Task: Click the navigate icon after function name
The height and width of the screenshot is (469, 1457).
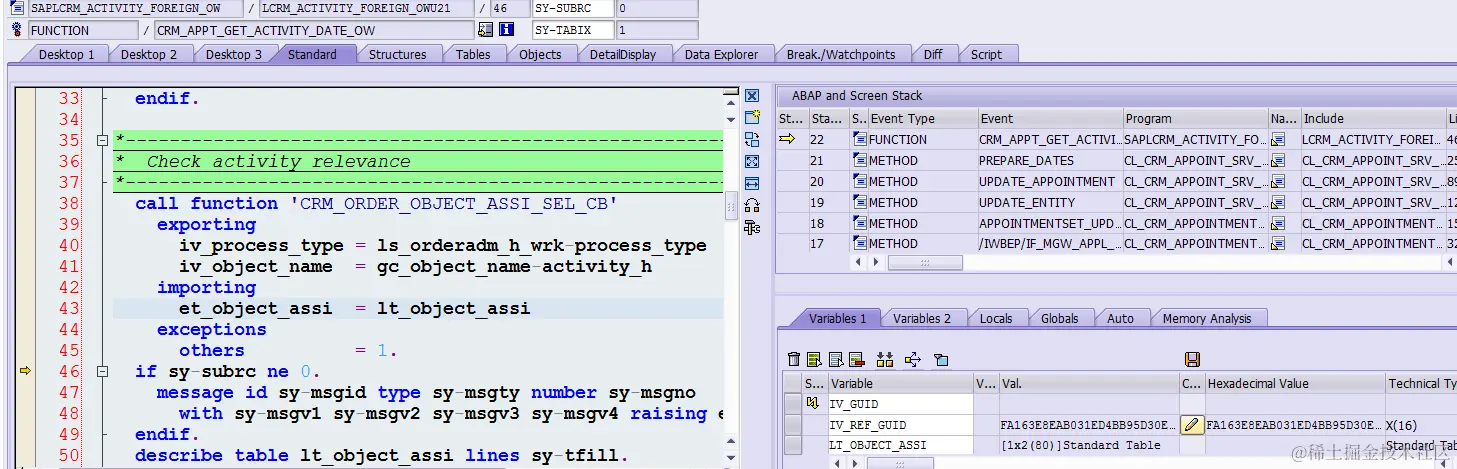Action: 486,30
